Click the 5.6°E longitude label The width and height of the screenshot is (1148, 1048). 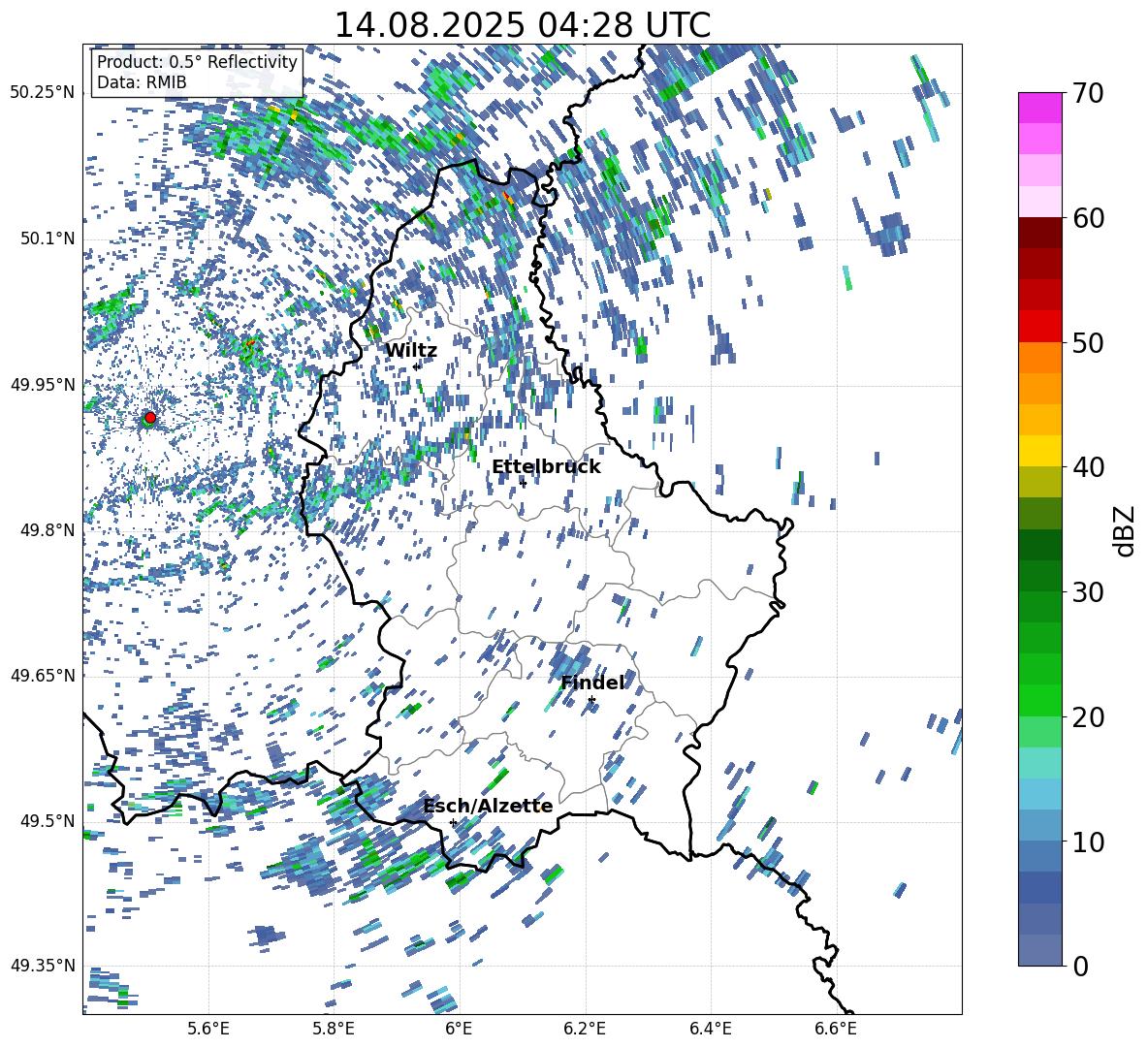point(207,1029)
